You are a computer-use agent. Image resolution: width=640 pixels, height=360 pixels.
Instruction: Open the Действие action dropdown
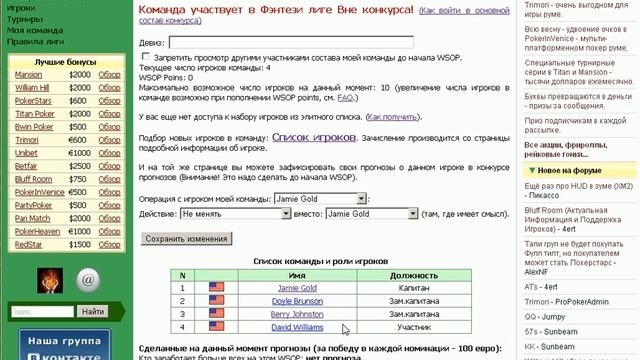235,213
